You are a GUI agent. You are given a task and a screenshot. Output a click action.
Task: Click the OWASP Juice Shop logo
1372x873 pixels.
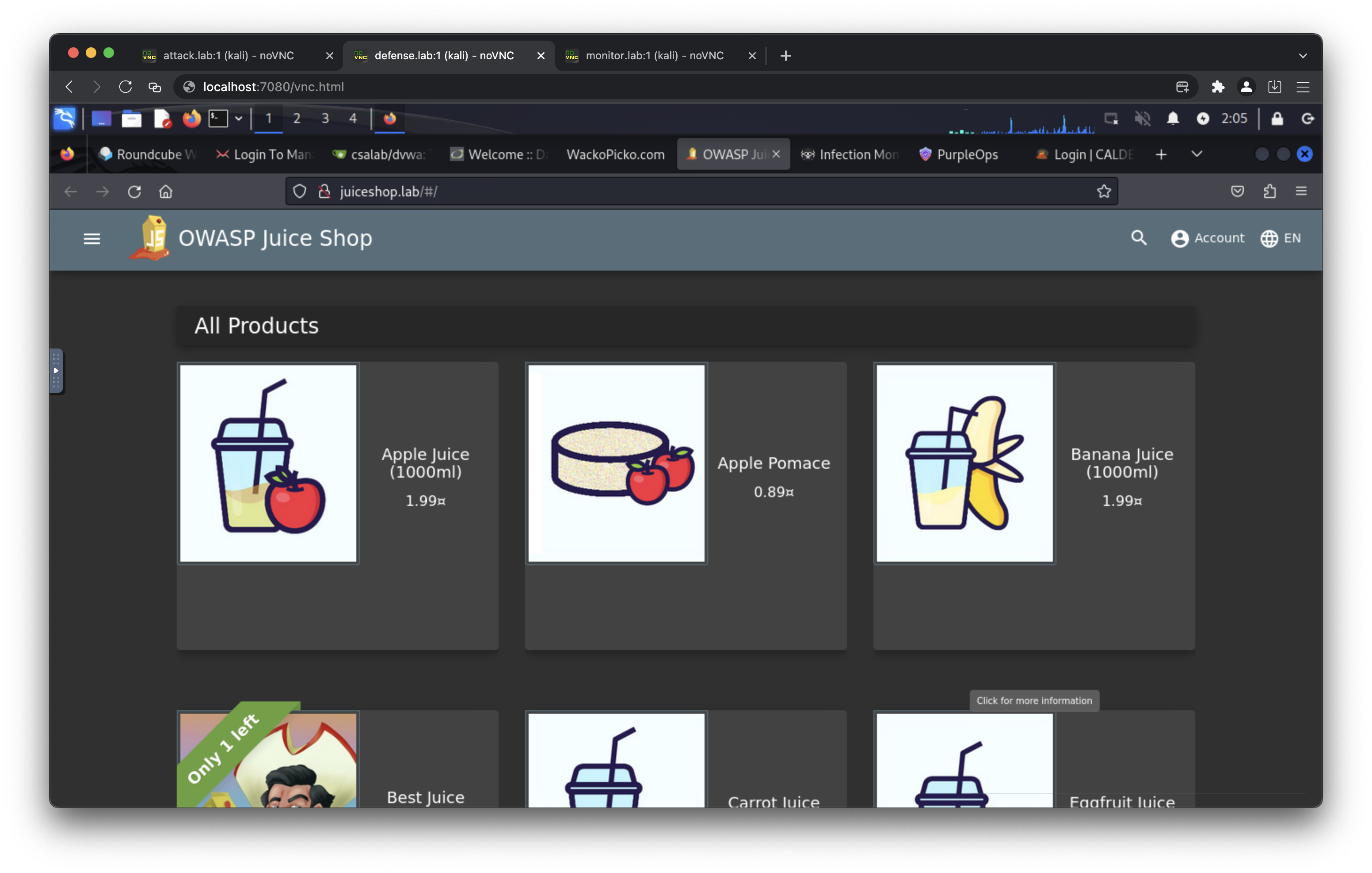150,238
